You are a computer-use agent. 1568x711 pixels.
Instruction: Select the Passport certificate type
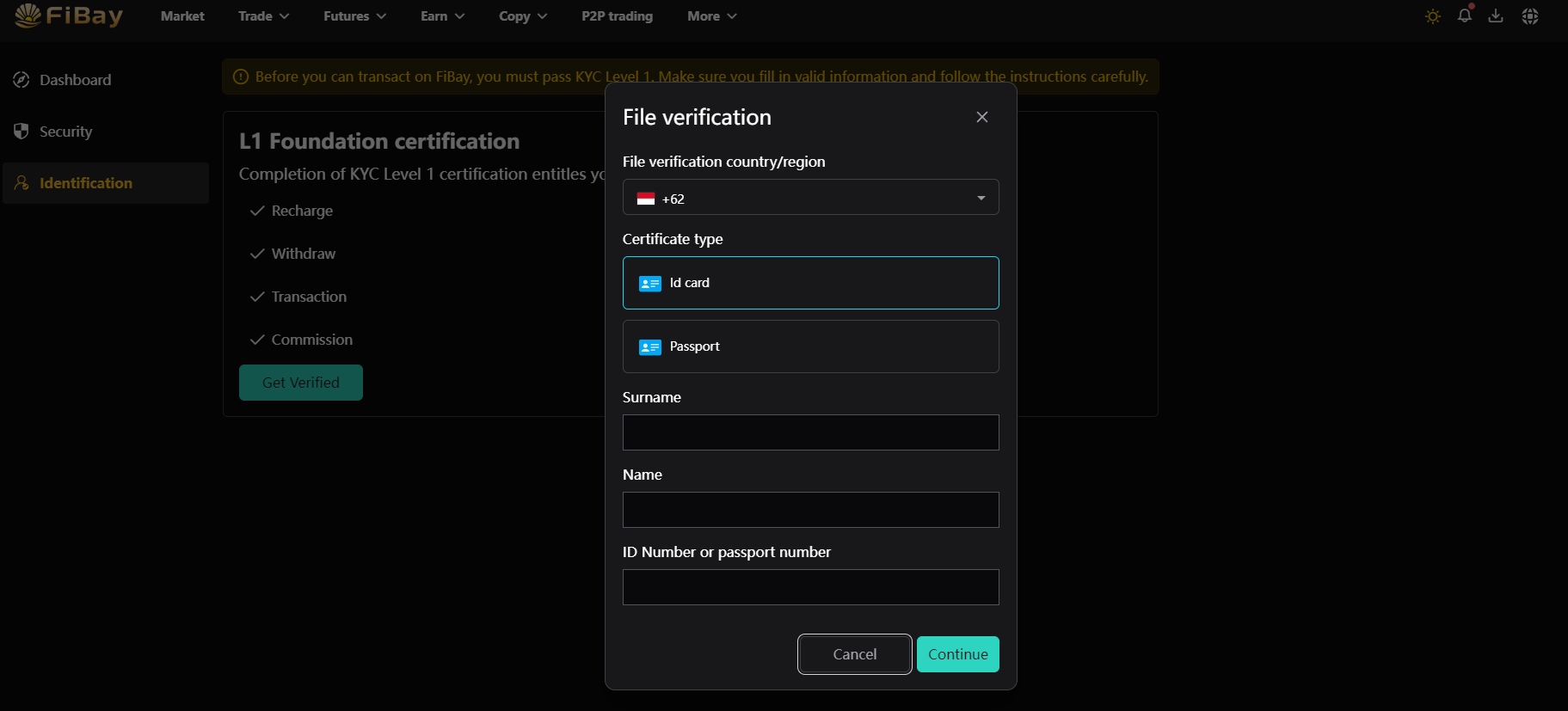pyautogui.click(x=810, y=346)
